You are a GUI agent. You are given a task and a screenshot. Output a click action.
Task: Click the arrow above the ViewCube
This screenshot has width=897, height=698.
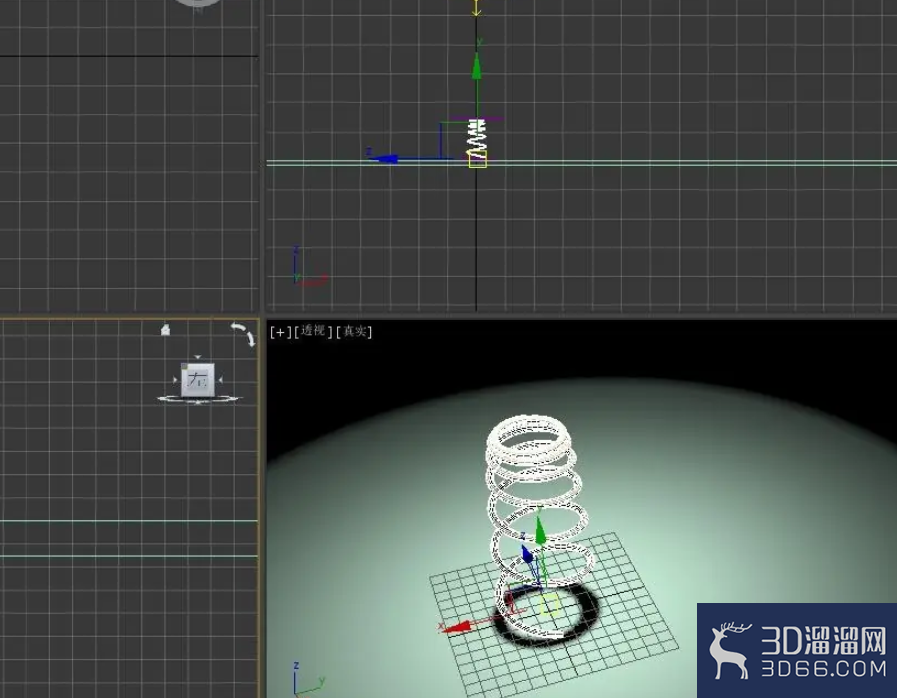click(x=198, y=357)
